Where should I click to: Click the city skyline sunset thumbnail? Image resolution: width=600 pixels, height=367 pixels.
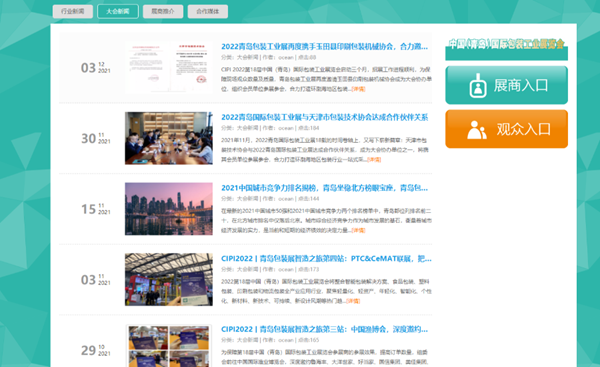169,209
